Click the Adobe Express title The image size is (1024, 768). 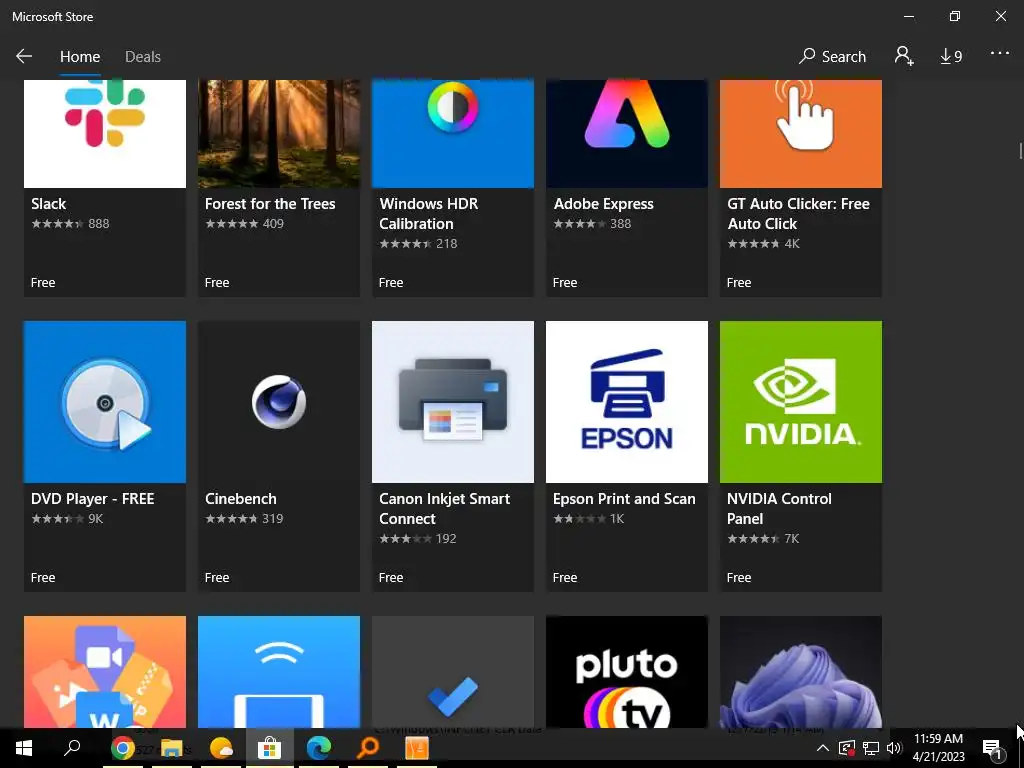point(603,204)
